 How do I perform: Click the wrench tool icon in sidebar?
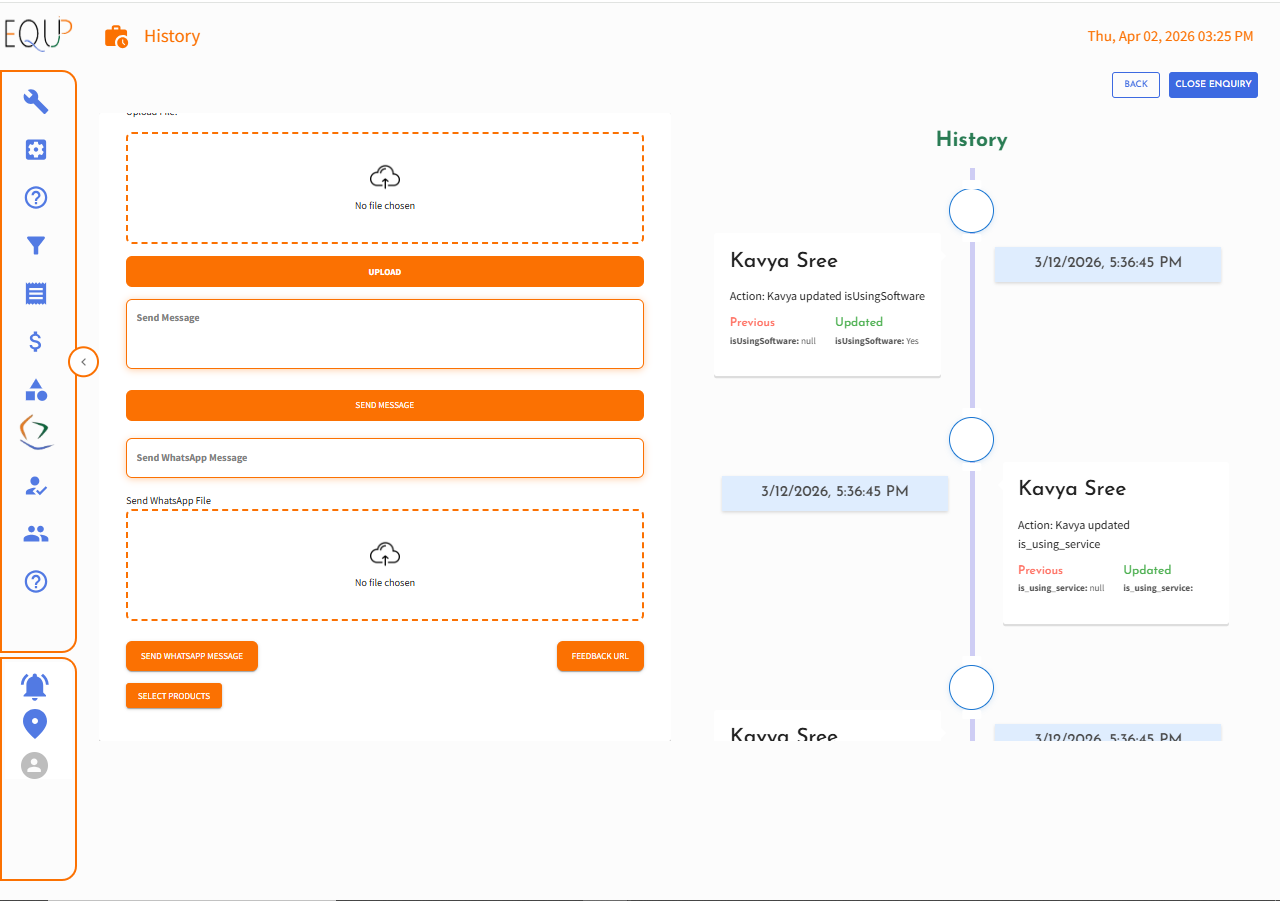[x=36, y=101]
